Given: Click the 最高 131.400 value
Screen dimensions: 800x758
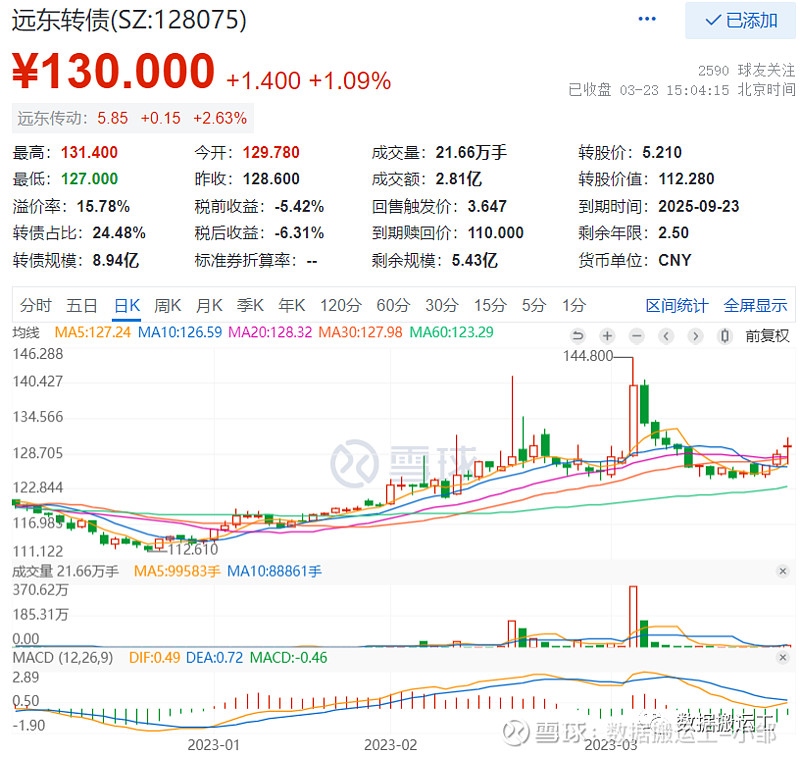Looking at the screenshot, I should click(x=89, y=152).
